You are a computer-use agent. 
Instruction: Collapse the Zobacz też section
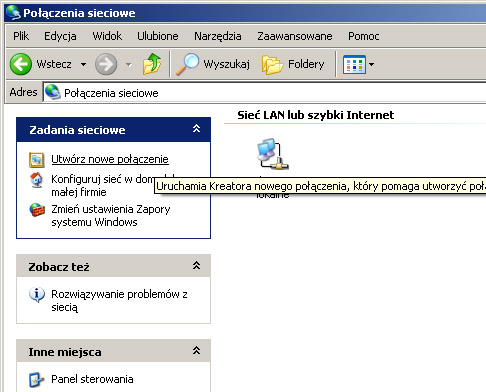pyautogui.click(x=196, y=266)
